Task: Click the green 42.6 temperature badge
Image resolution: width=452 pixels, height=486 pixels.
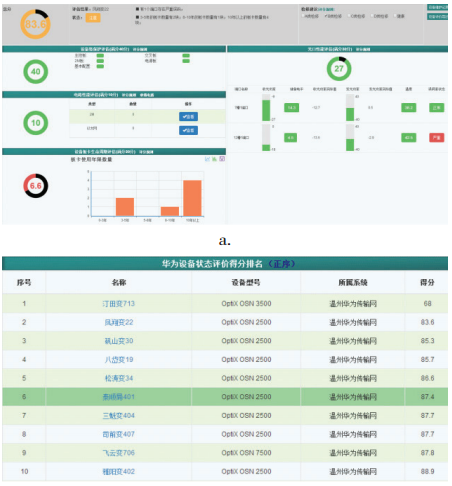Action: [409, 137]
